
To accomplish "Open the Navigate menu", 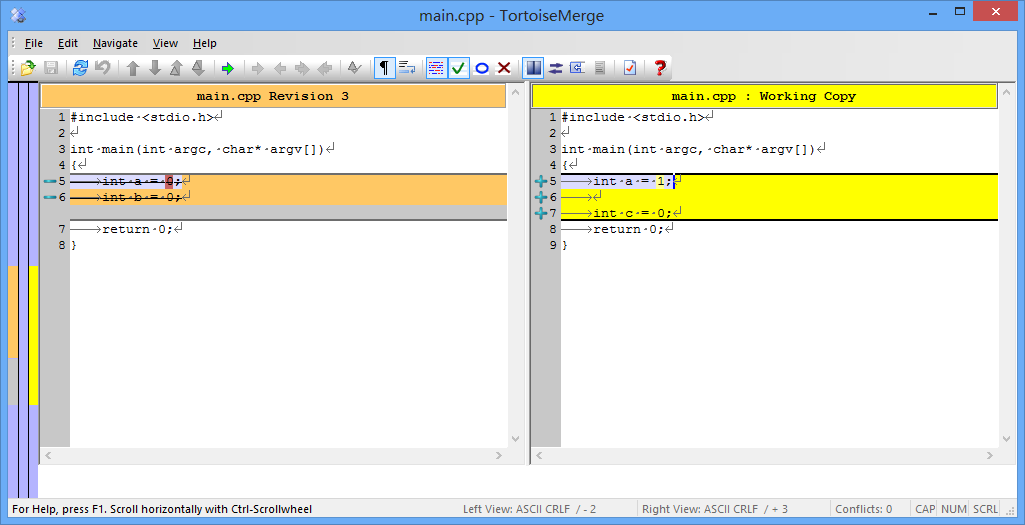I will pyautogui.click(x=115, y=43).
